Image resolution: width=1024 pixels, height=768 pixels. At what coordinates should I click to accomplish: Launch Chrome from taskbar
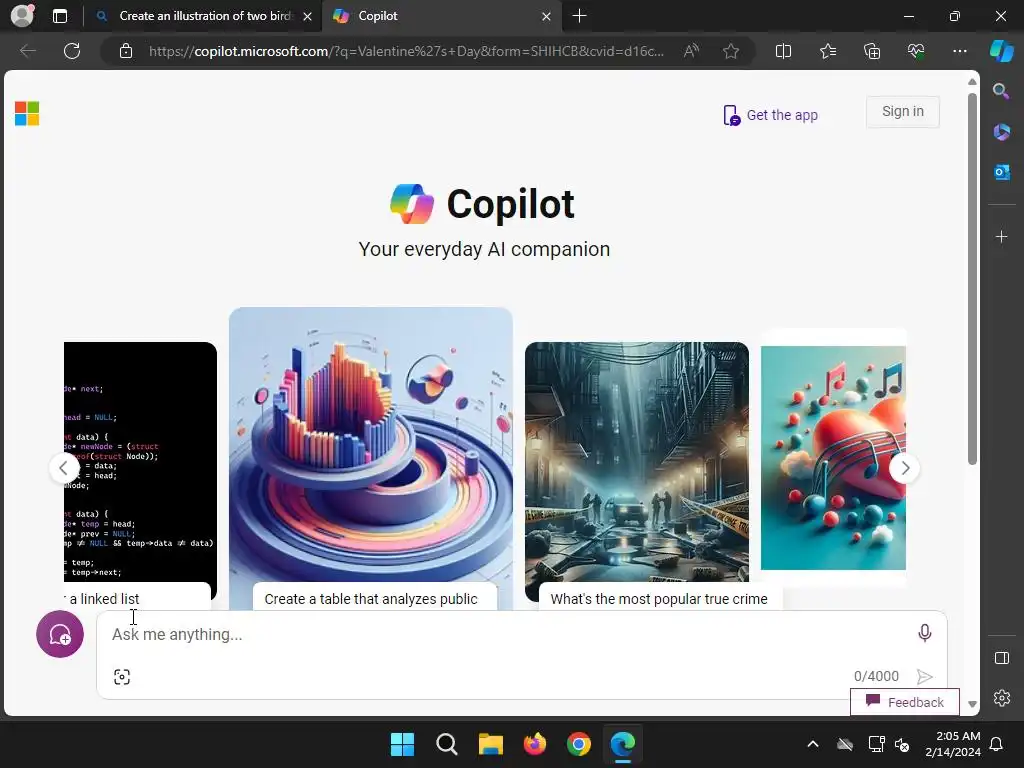[x=579, y=744]
